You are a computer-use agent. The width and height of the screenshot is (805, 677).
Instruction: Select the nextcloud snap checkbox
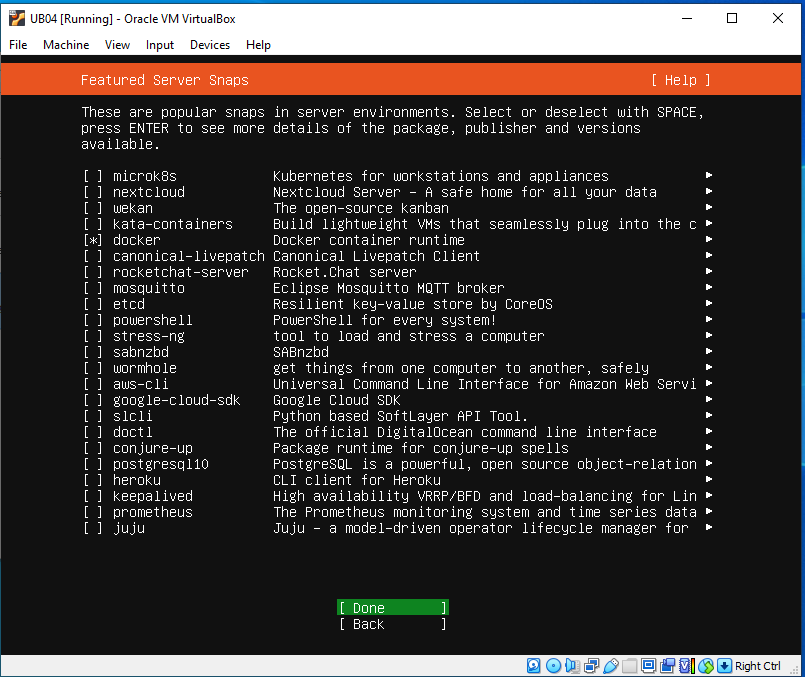93,192
